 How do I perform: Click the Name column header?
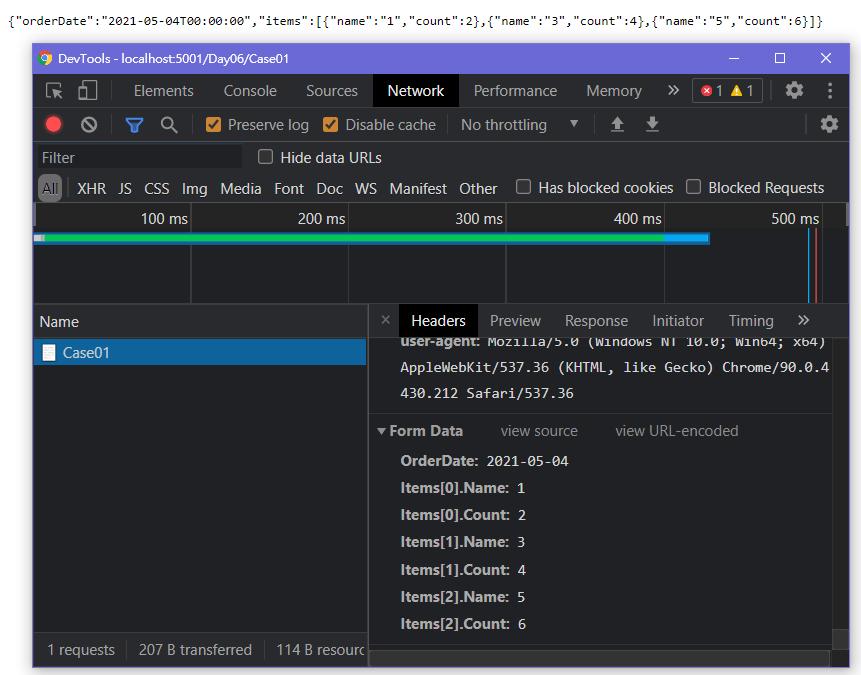tap(59, 321)
